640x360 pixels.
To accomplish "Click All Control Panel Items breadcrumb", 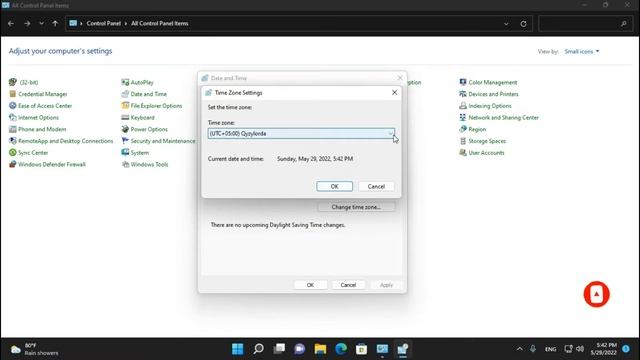I will pos(160,24).
